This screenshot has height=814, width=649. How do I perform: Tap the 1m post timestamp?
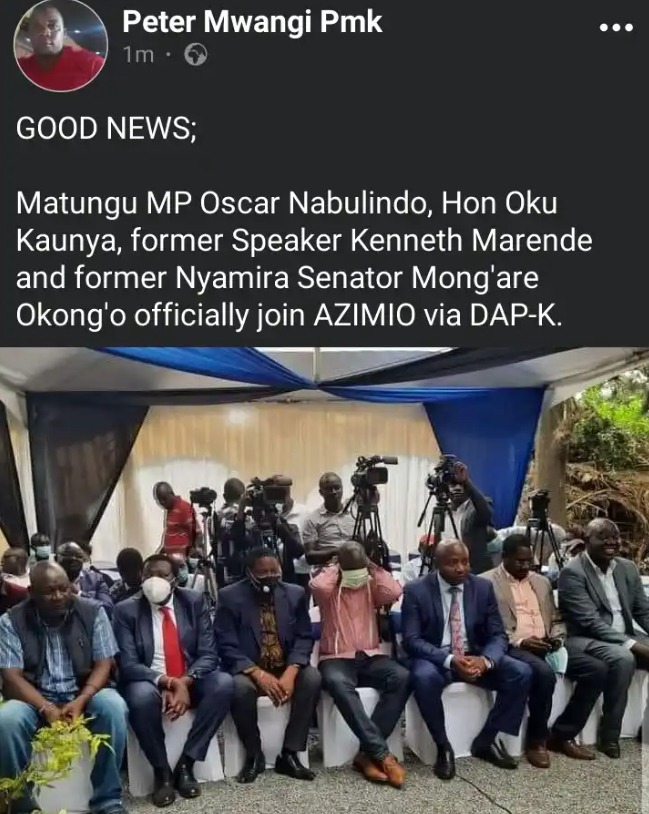[x=139, y=55]
